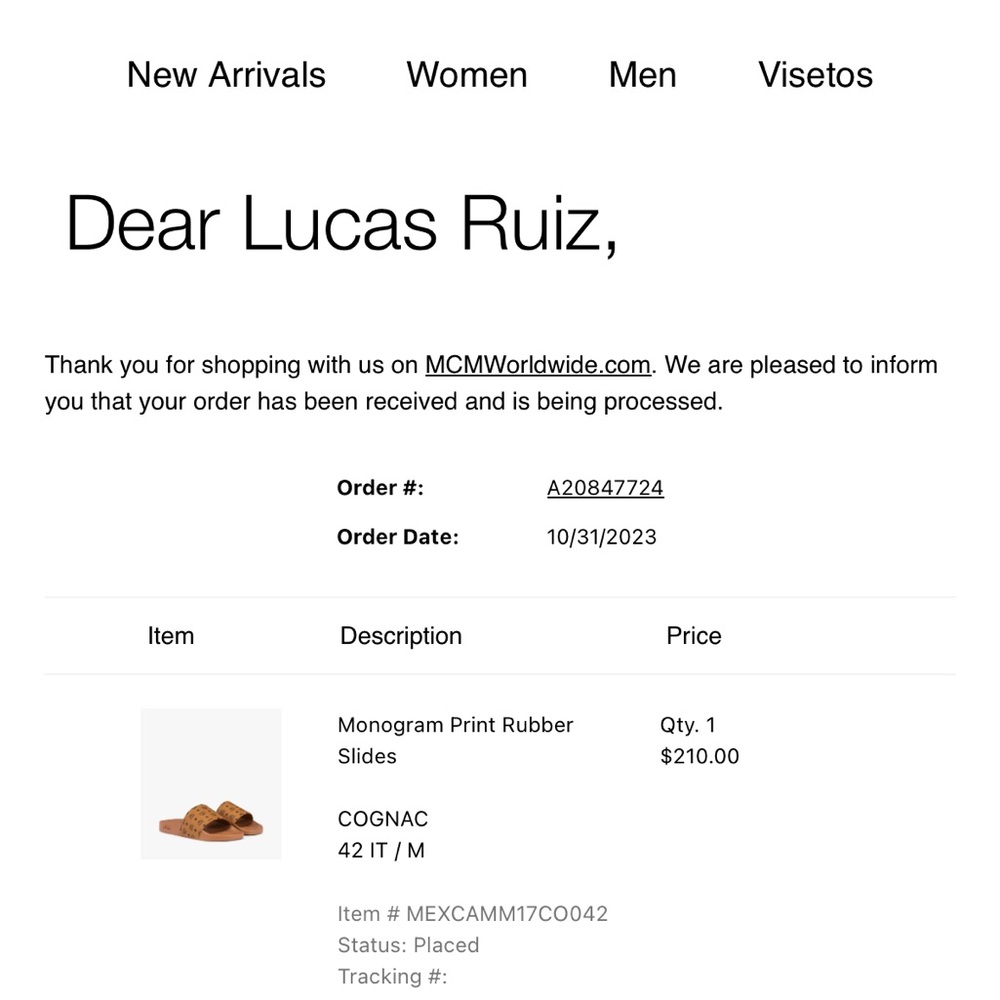Click the cognac slides product thumbnail
1000x1000 pixels.
pos(211,784)
